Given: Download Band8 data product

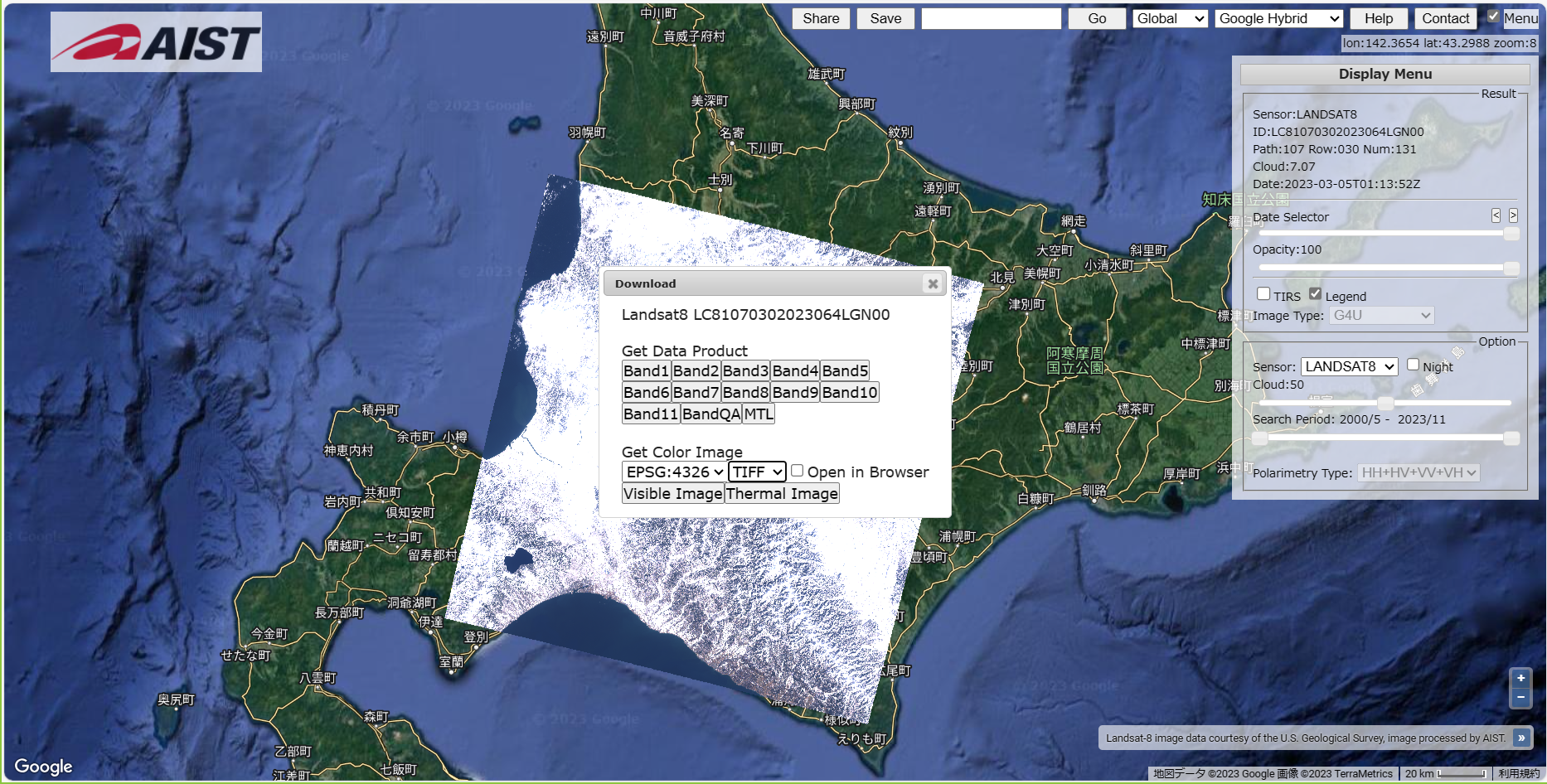Looking at the screenshot, I should [x=746, y=392].
